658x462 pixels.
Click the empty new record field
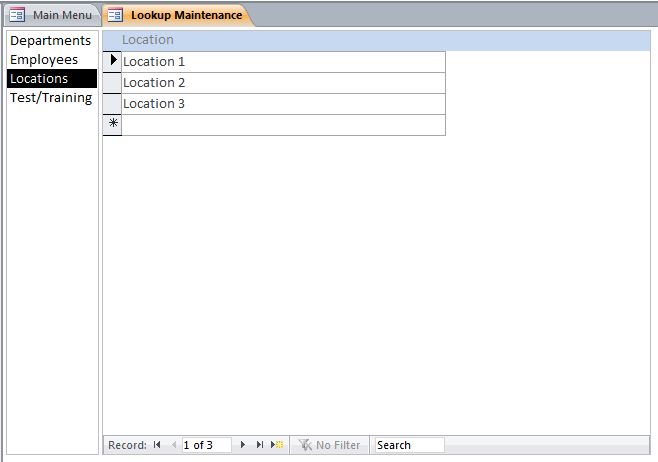(x=283, y=125)
